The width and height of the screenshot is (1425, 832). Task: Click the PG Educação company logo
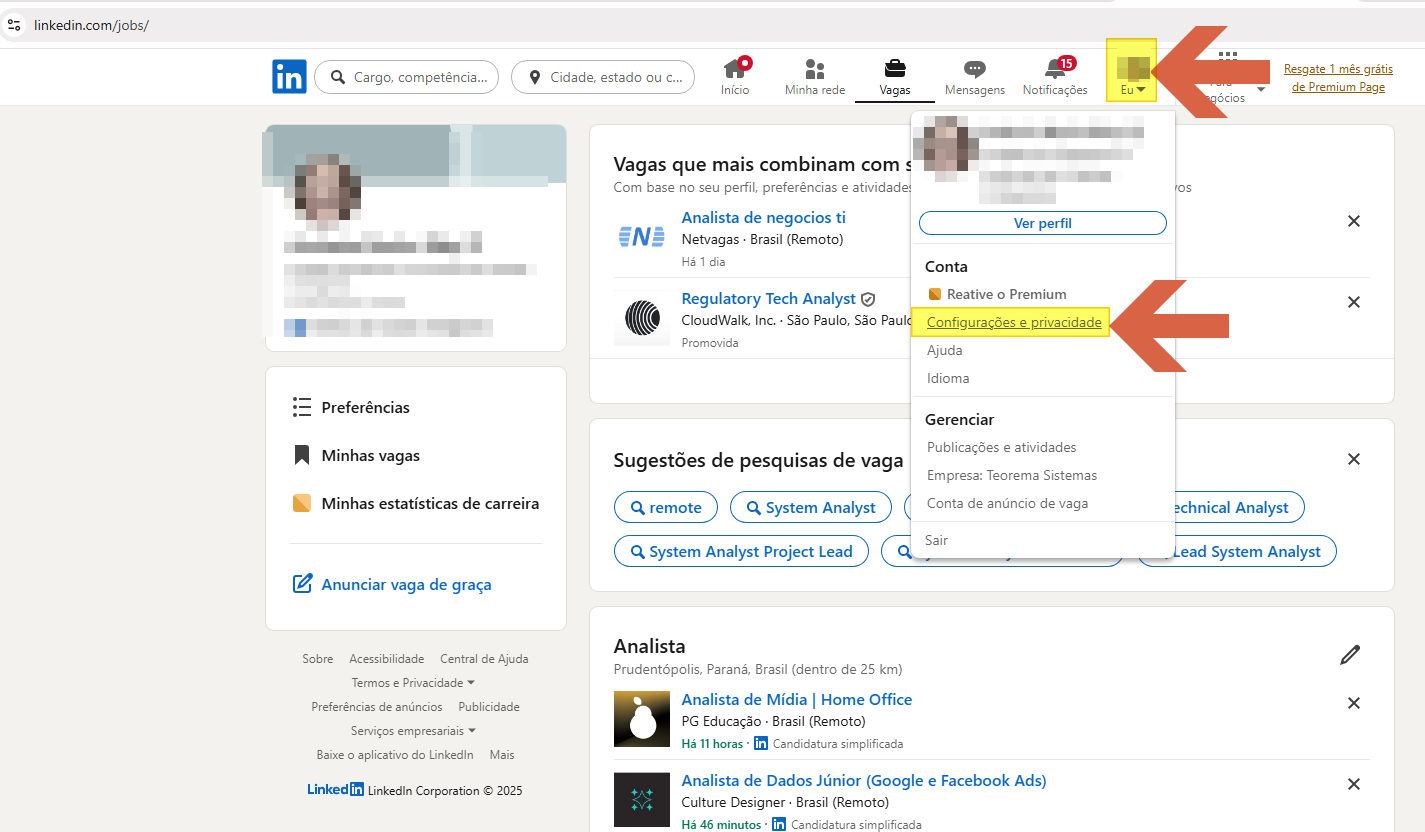(x=642, y=719)
